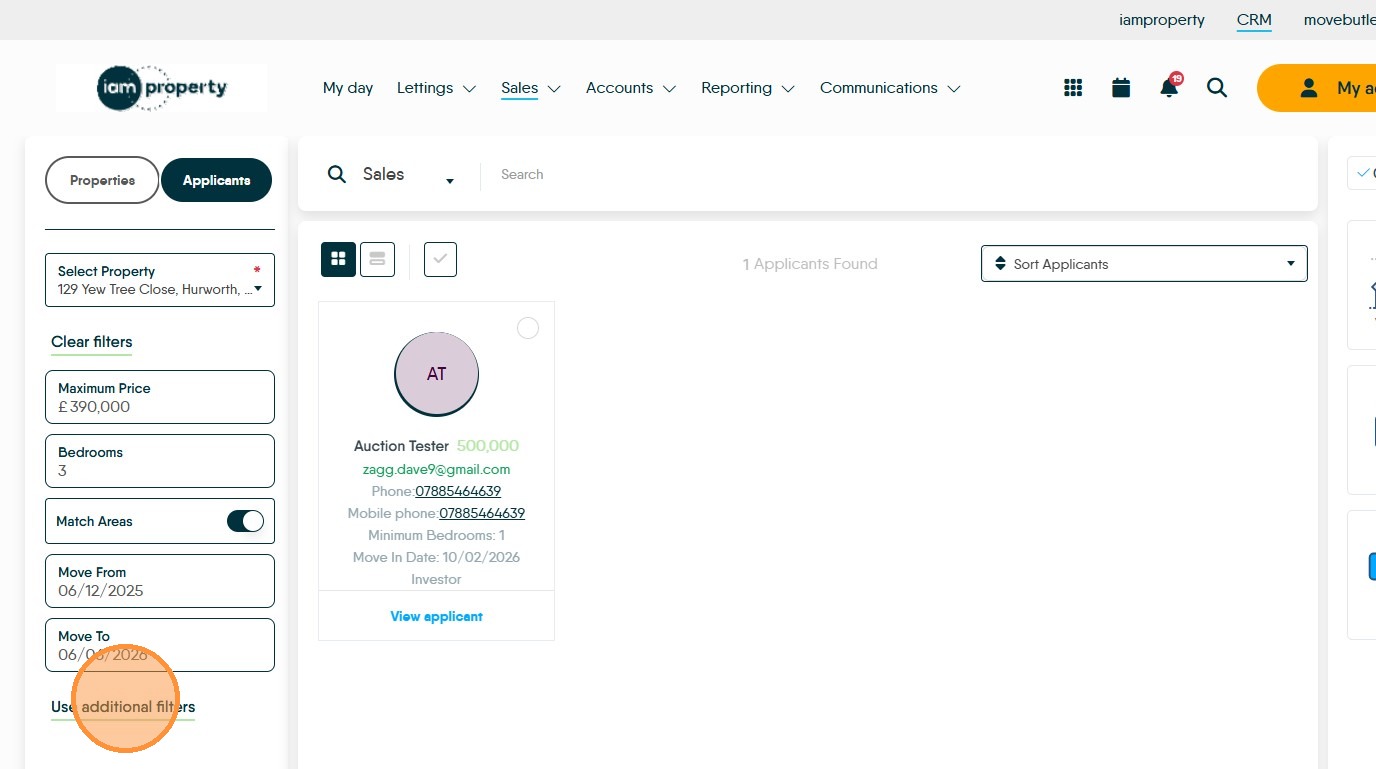1376x769 pixels.
Task: Open the calendar icon in header
Action: (x=1121, y=88)
